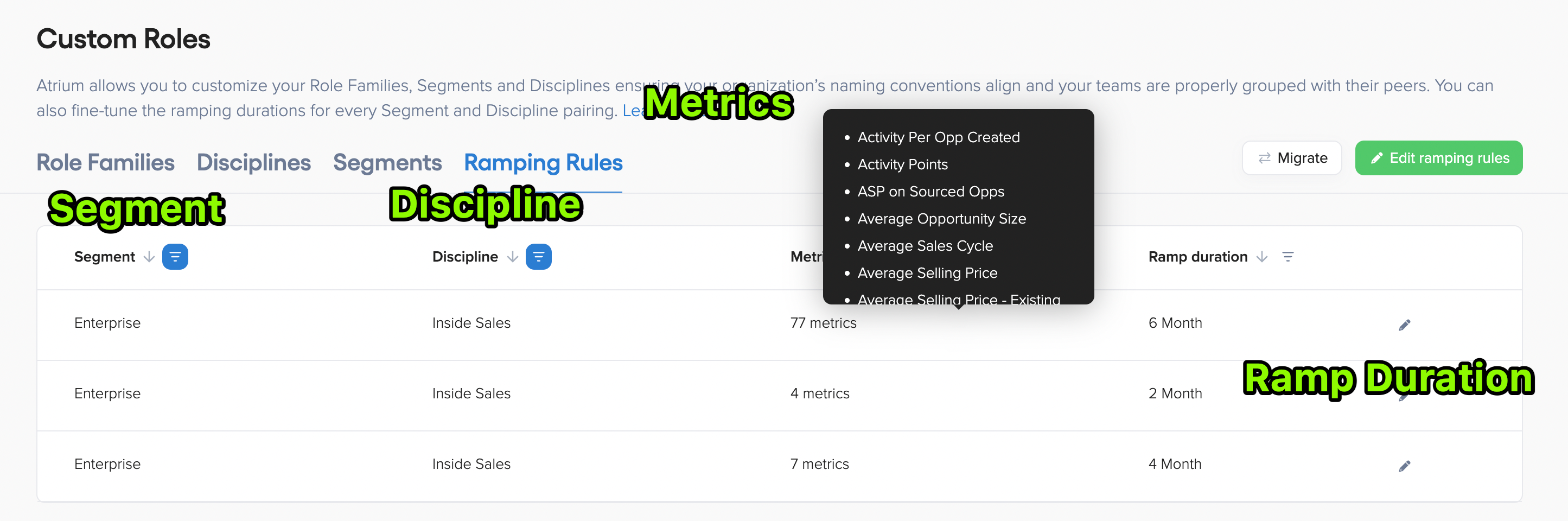
Task: Click the Migrate button
Action: (x=1292, y=157)
